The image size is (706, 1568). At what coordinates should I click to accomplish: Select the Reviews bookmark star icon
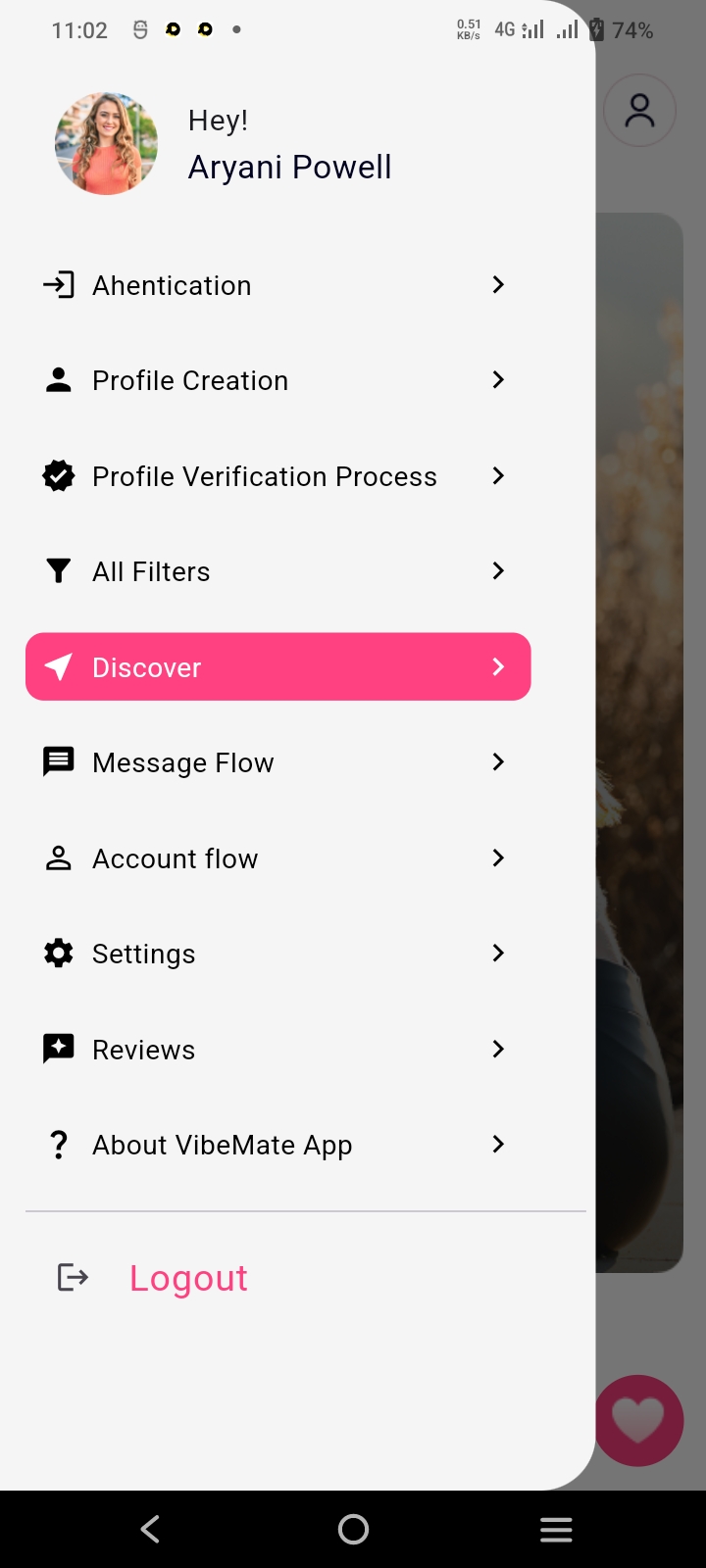pyautogui.click(x=59, y=1049)
